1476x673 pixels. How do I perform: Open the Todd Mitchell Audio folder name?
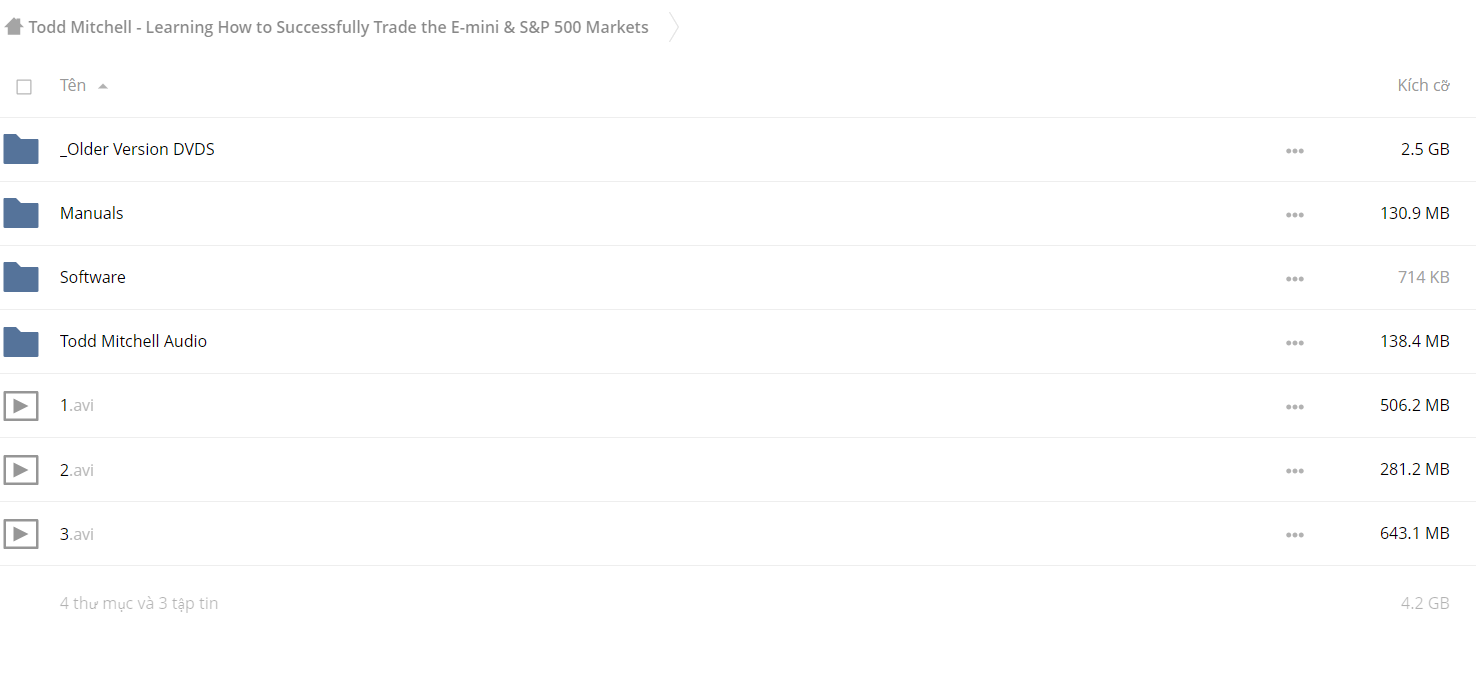point(133,341)
